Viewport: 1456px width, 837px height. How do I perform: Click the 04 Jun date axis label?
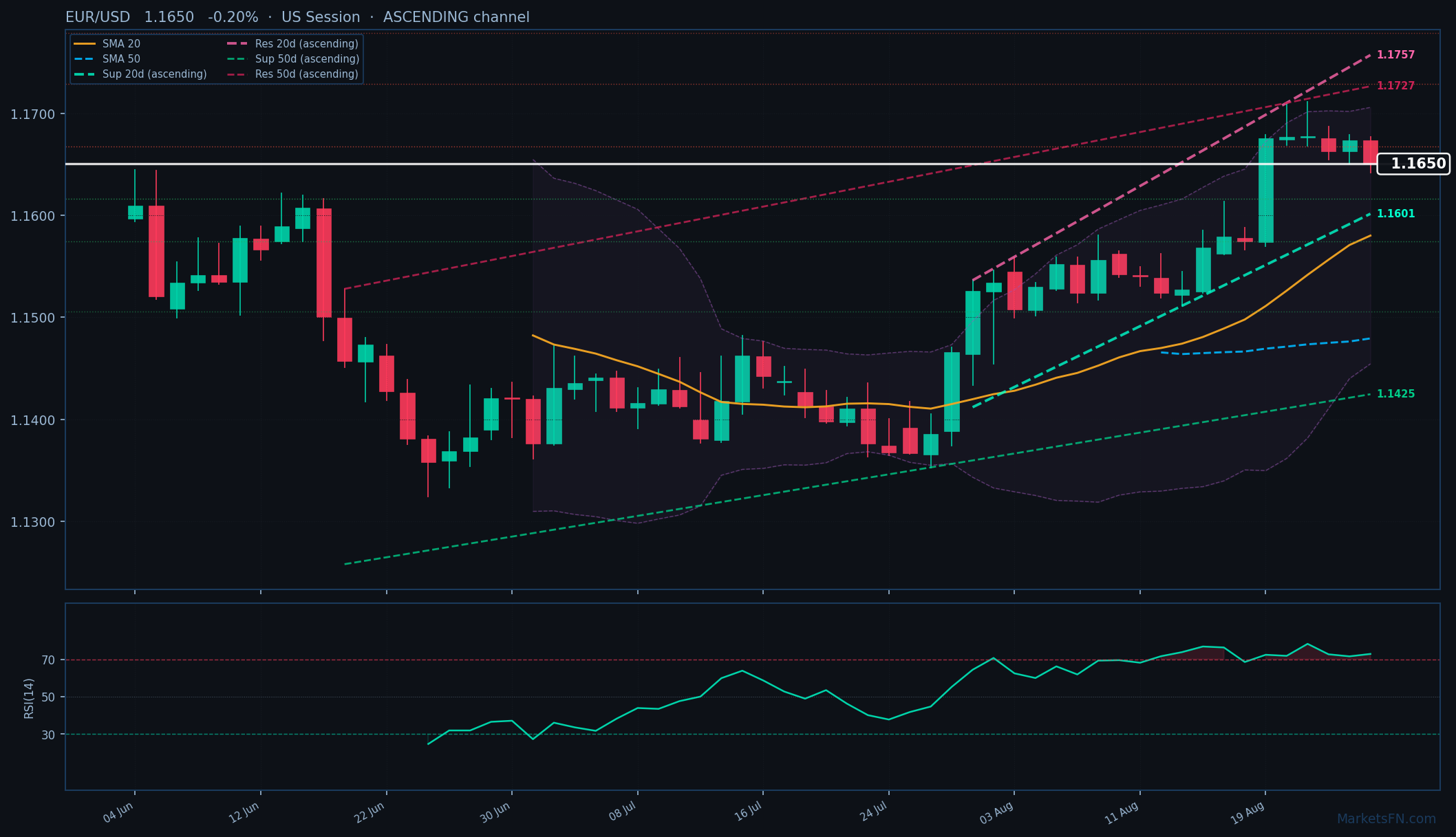118,813
